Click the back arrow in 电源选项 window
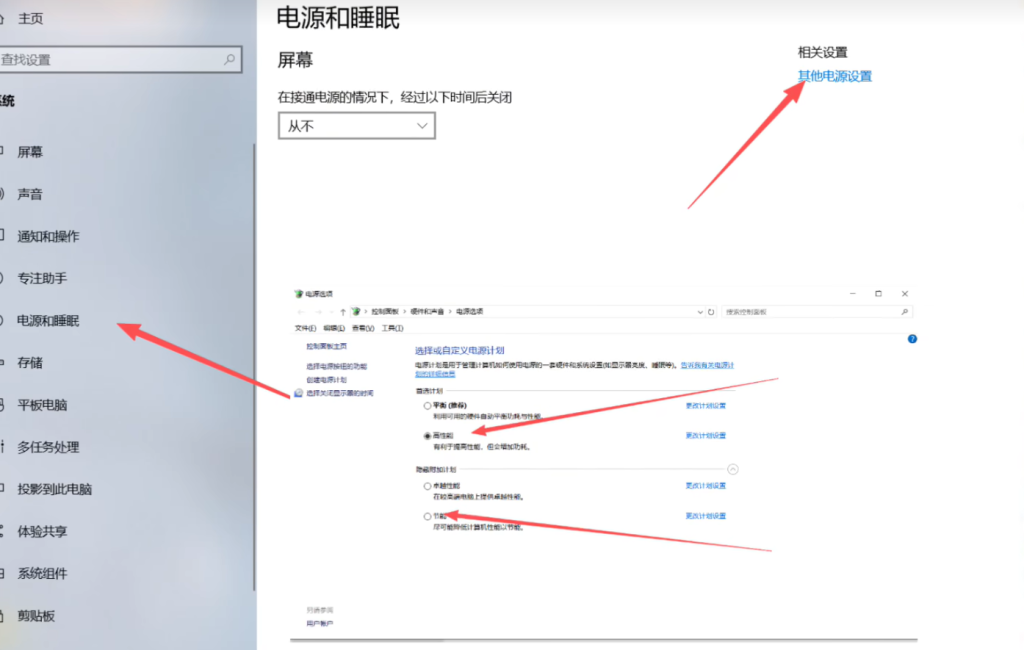The width and height of the screenshot is (1024, 650). pyautogui.click(x=301, y=312)
